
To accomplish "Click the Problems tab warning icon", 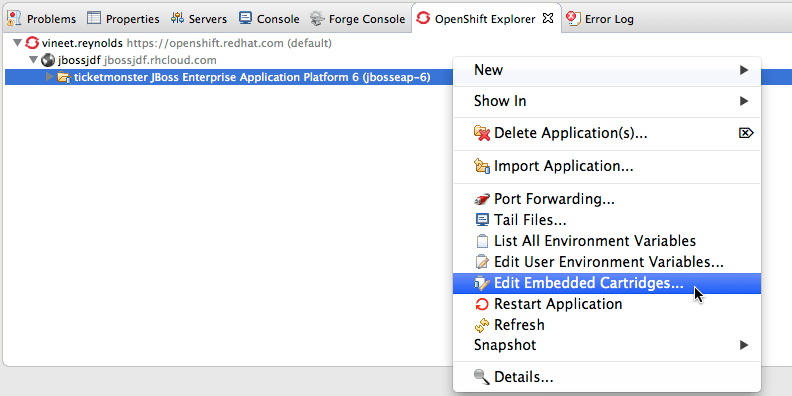I will (14, 18).
